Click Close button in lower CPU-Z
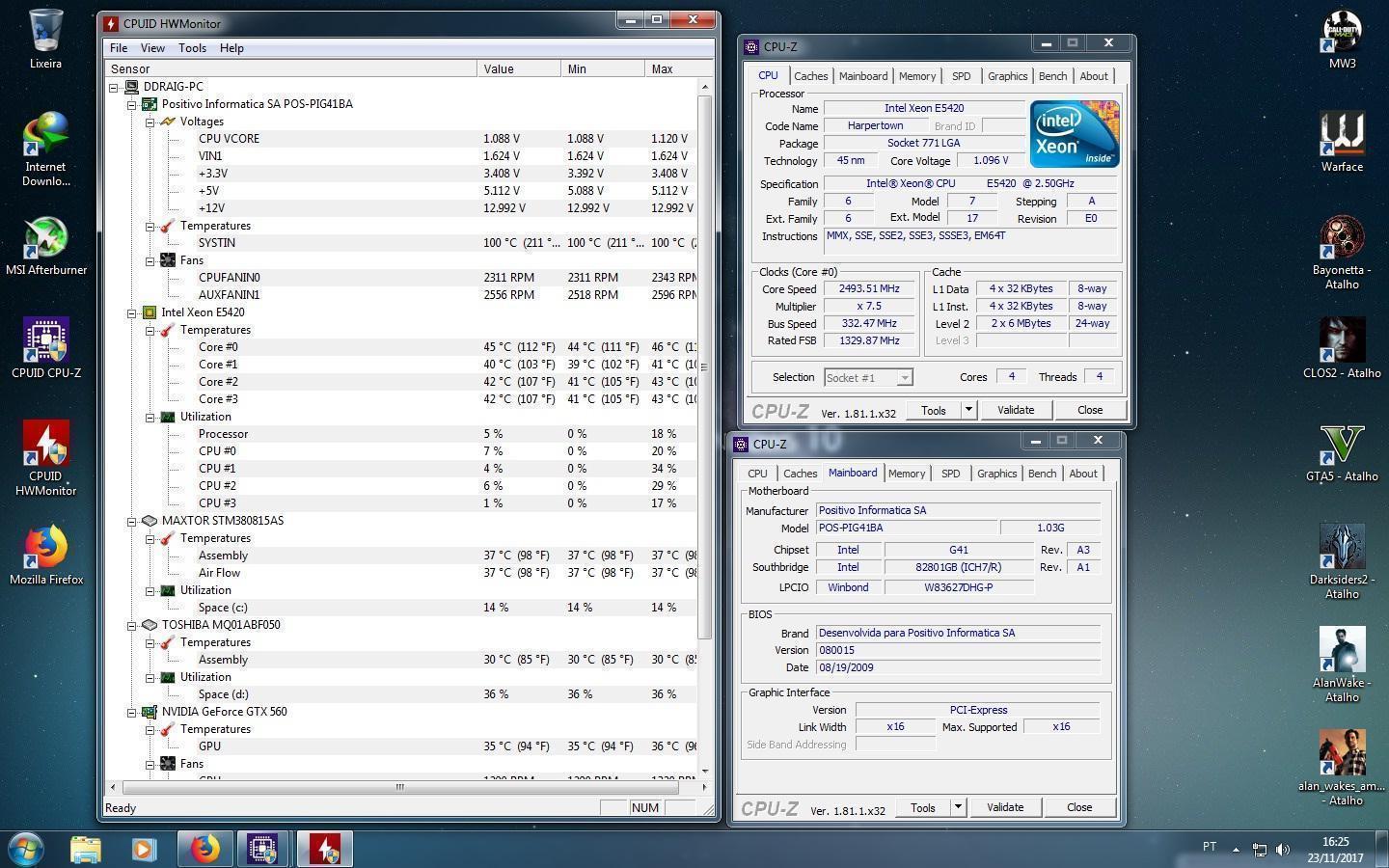Screen dimensions: 1389x868 click(x=1079, y=807)
